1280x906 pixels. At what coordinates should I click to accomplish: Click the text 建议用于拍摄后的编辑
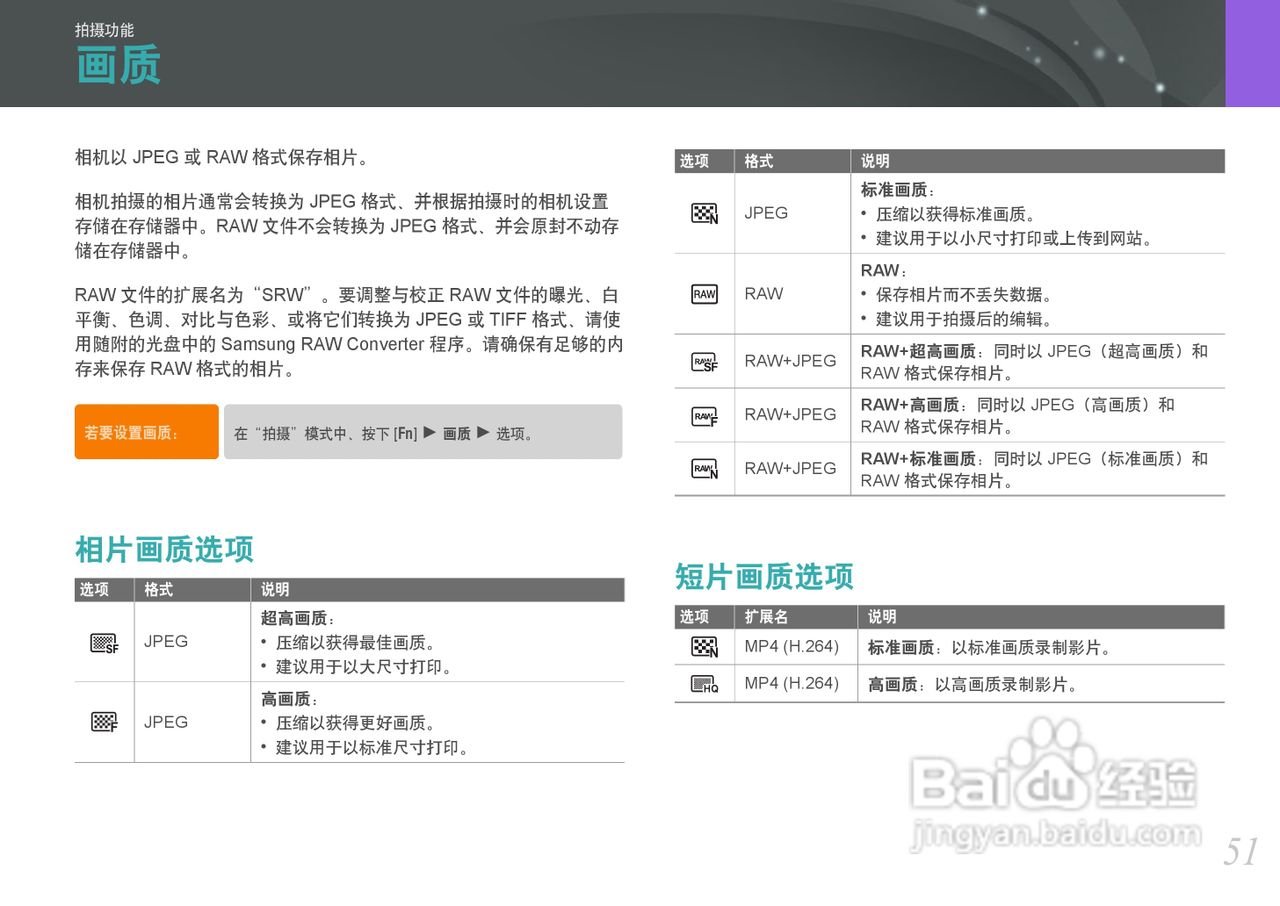tap(963, 320)
